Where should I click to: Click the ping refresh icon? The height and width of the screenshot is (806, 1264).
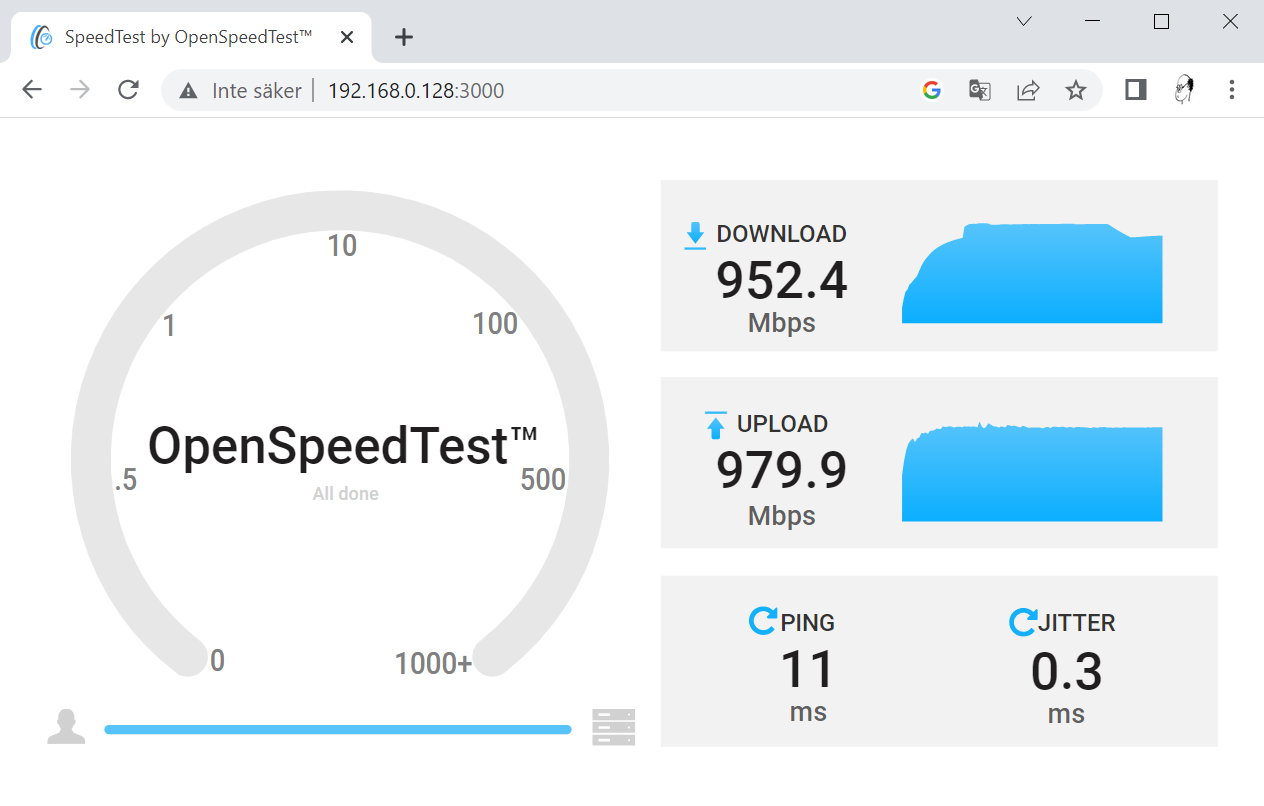[x=762, y=621]
